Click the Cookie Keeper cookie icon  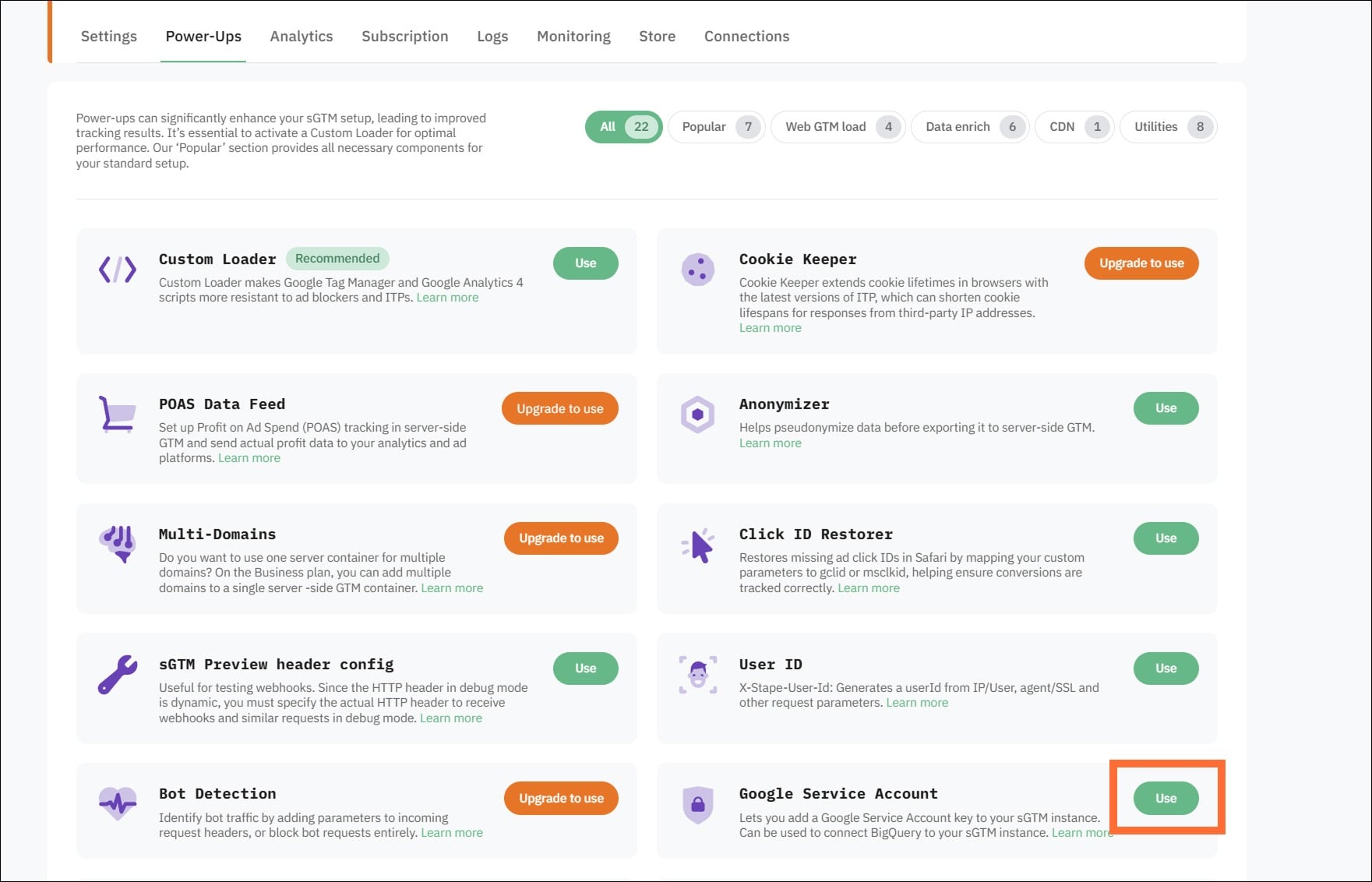tap(698, 270)
